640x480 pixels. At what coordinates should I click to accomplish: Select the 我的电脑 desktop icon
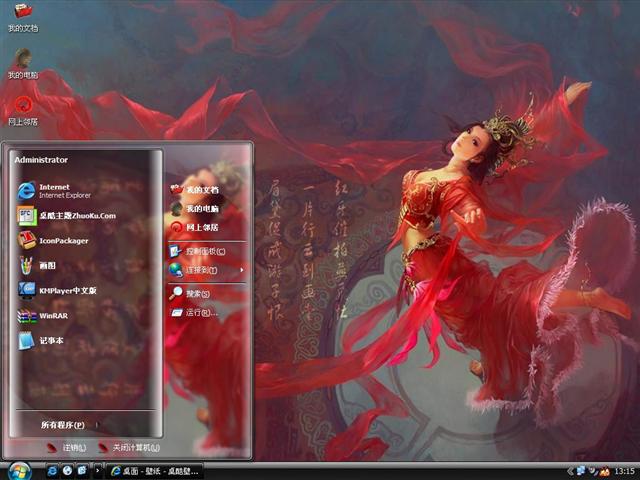click(x=23, y=64)
